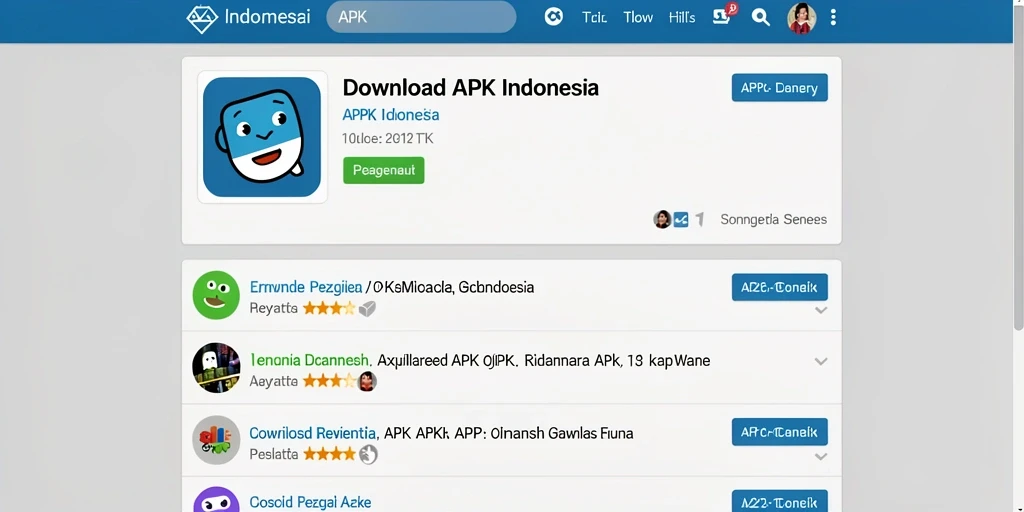Open notifications icon with red badge
This screenshot has height=512, width=1024.
[724, 14]
